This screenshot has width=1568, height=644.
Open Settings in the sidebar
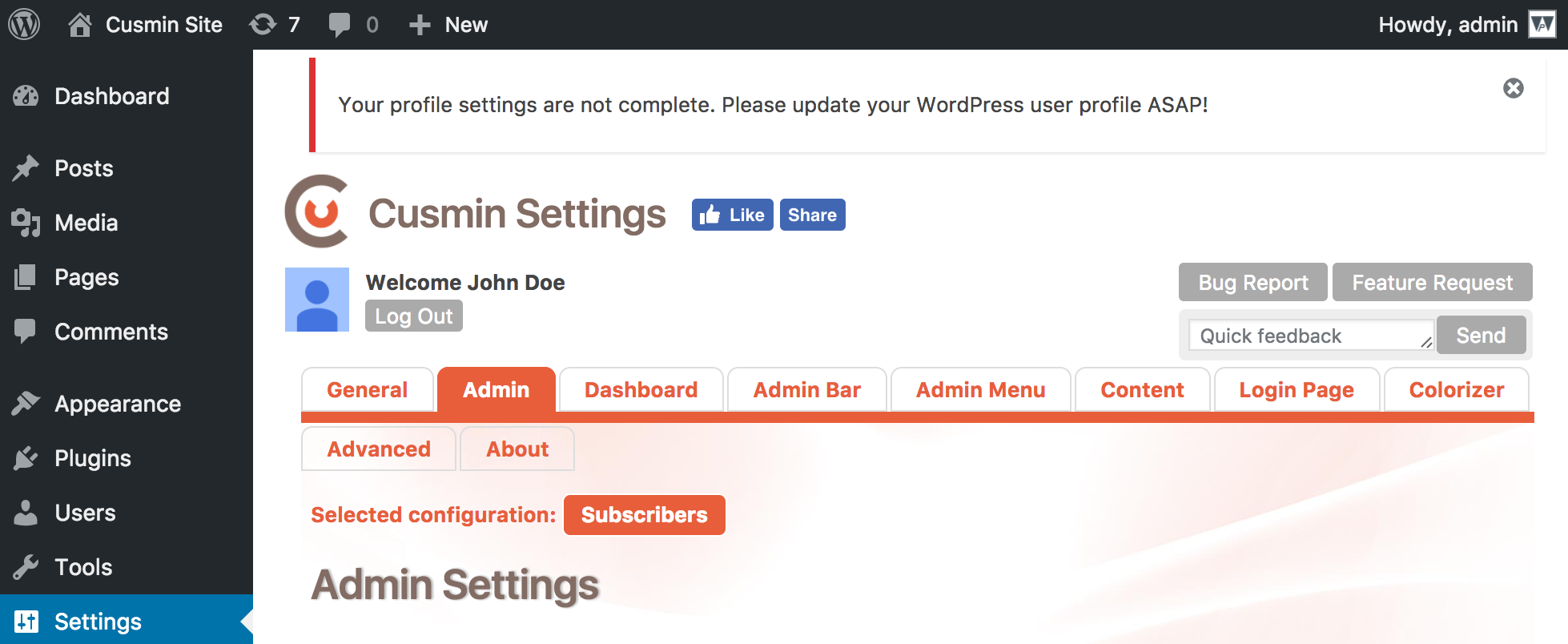[x=127, y=622]
